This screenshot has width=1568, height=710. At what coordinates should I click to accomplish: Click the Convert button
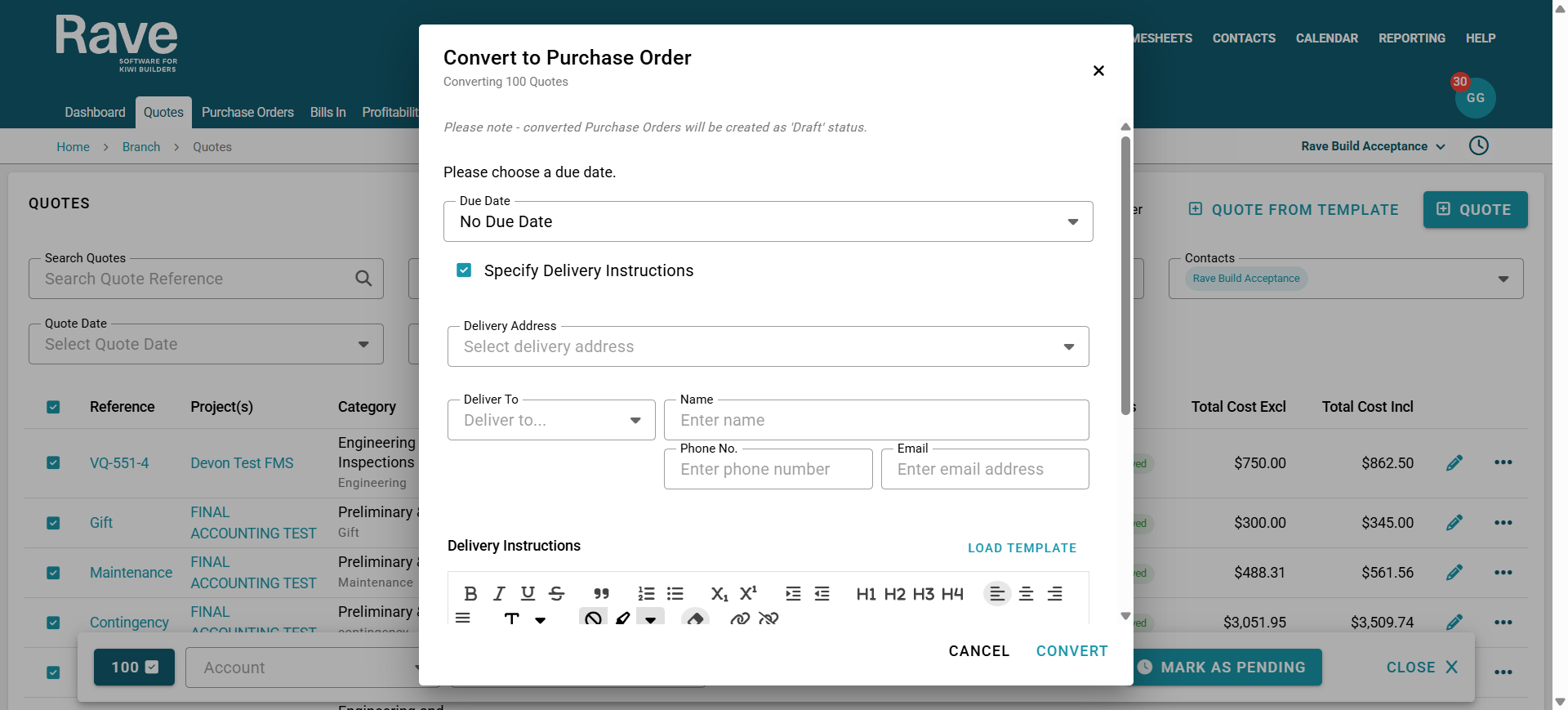(x=1071, y=651)
